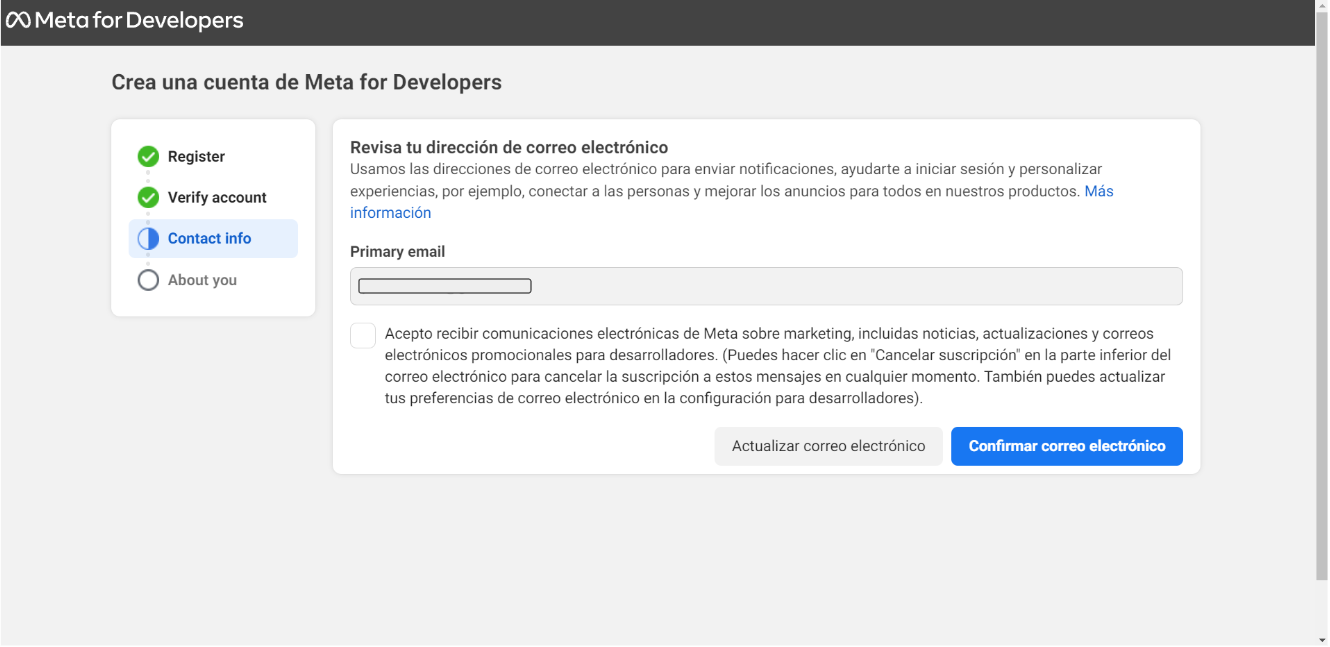Click the scrollbar up arrow
Image resolution: width=1330 pixels, height=647 pixels.
point(1321,6)
